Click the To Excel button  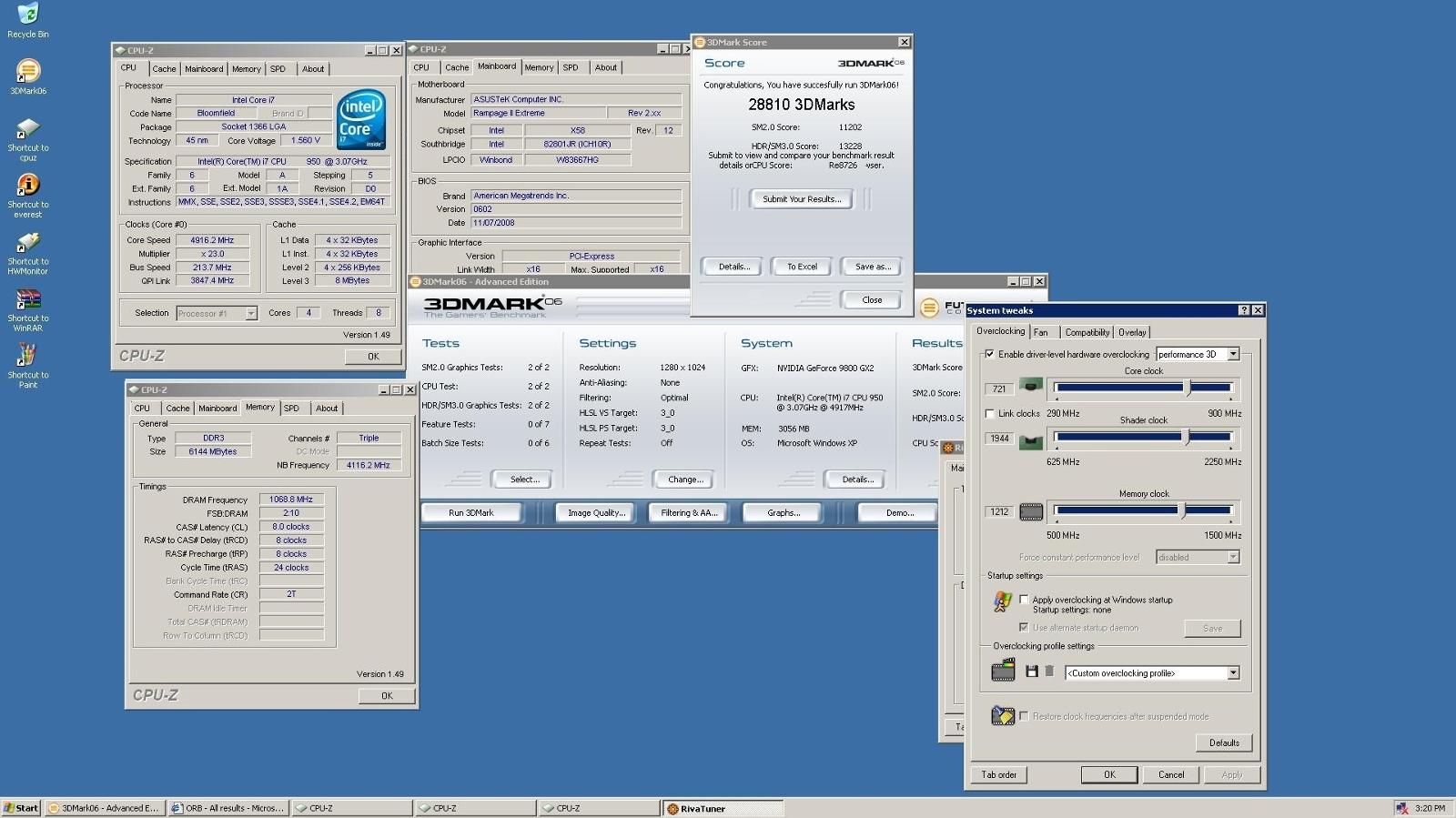(x=802, y=267)
